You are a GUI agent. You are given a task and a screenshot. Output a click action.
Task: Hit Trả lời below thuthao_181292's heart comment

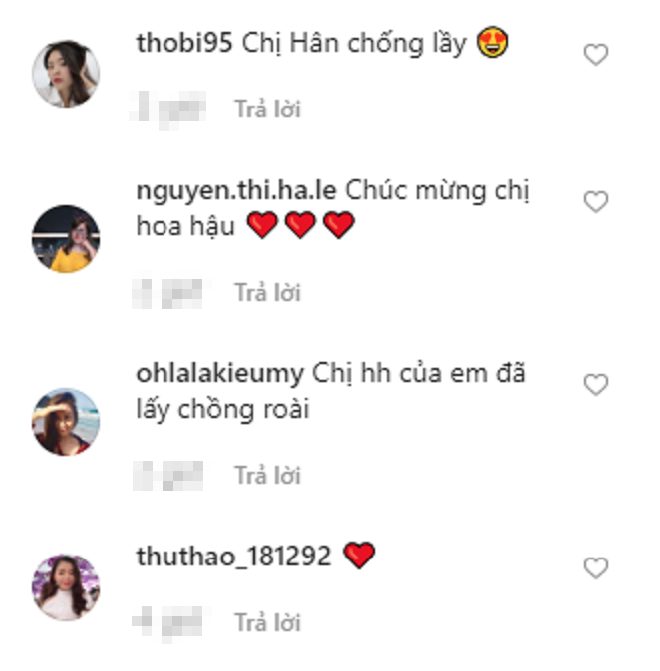[268, 622]
